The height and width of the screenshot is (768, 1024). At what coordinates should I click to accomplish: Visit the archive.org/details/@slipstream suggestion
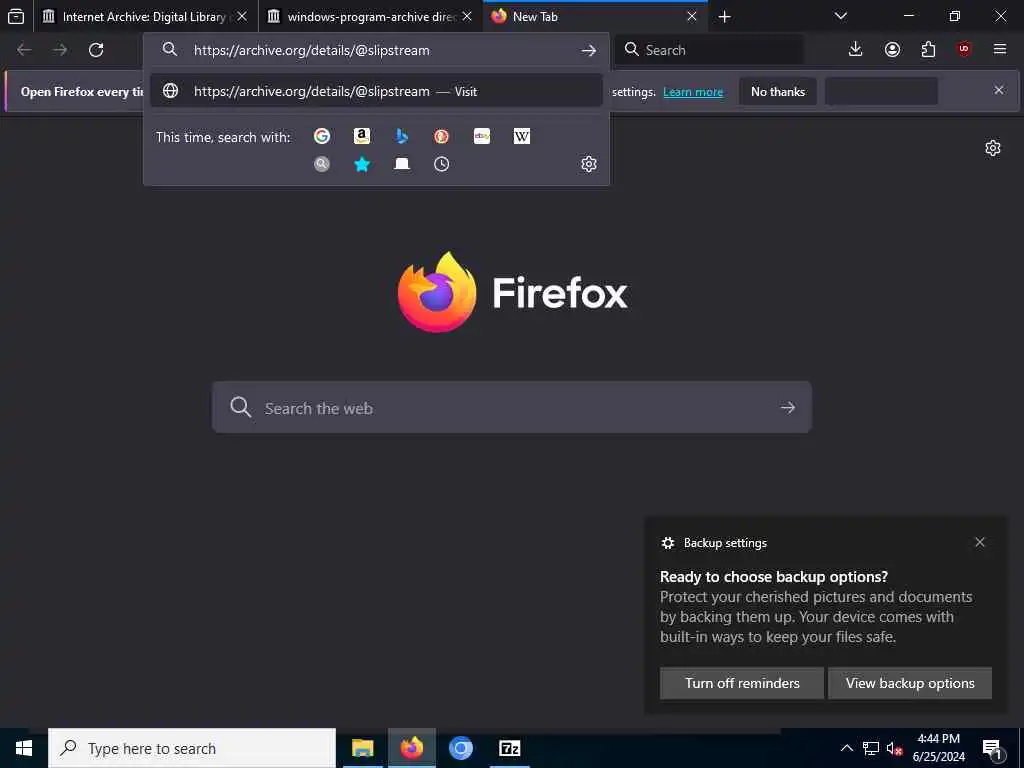point(376,91)
